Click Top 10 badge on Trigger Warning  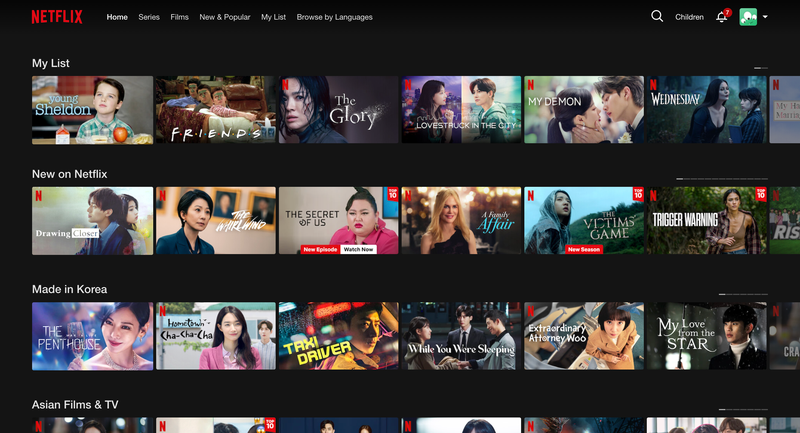pos(761,194)
